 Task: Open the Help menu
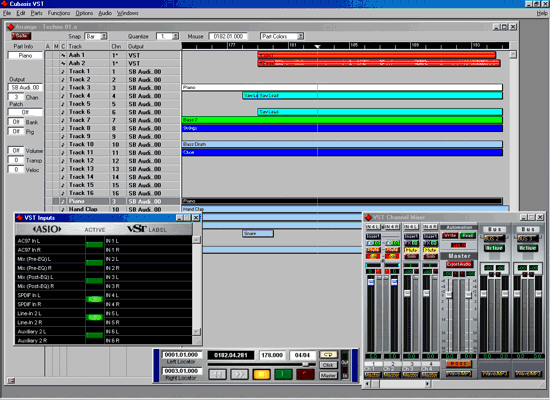coord(542,13)
